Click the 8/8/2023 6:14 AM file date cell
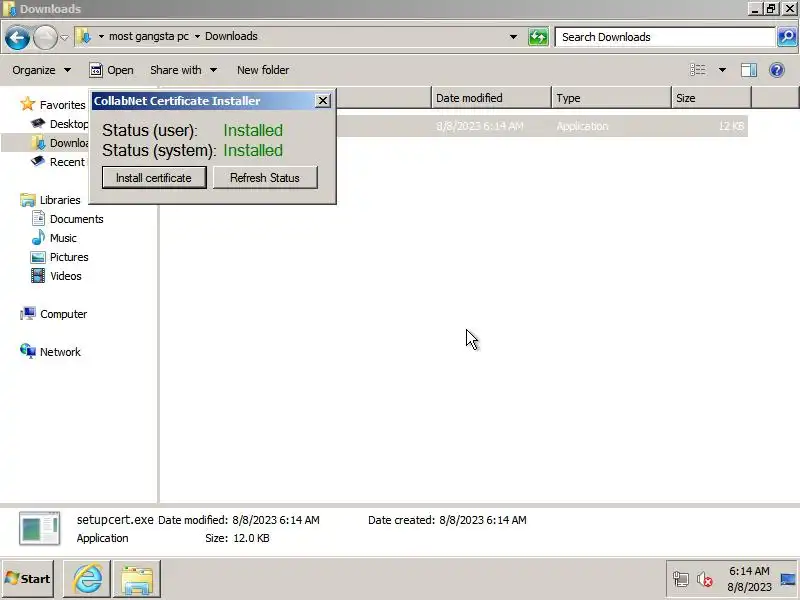The image size is (800, 600). [480, 126]
